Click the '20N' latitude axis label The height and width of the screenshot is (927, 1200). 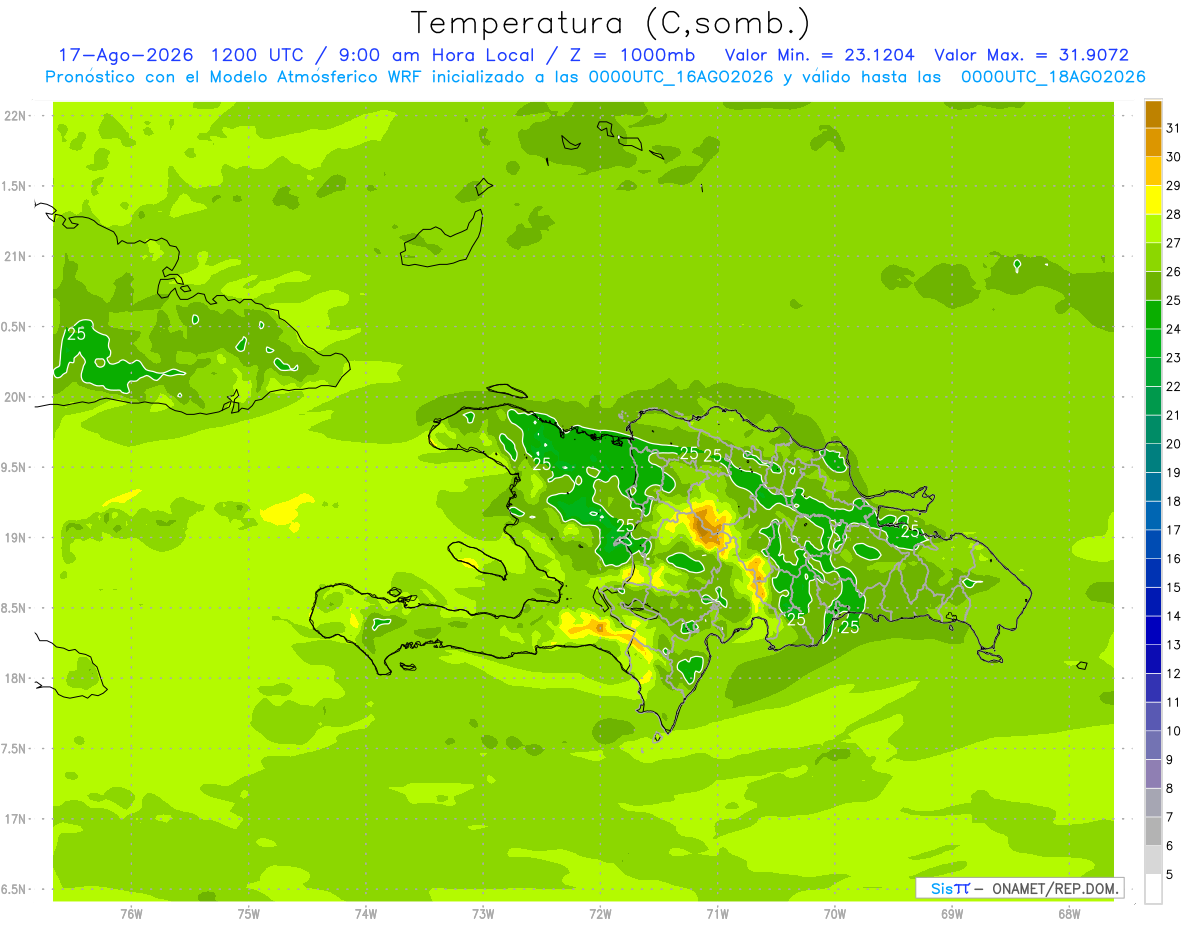[16, 397]
